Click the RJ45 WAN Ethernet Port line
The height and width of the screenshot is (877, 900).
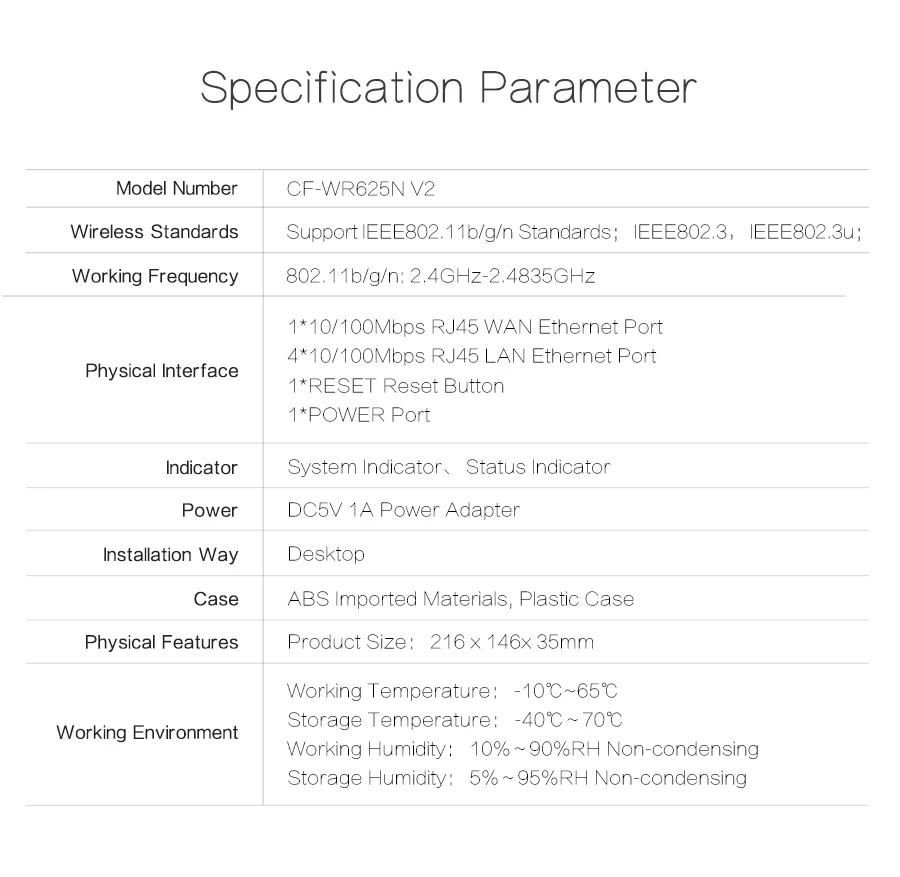pyautogui.click(x=475, y=327)
